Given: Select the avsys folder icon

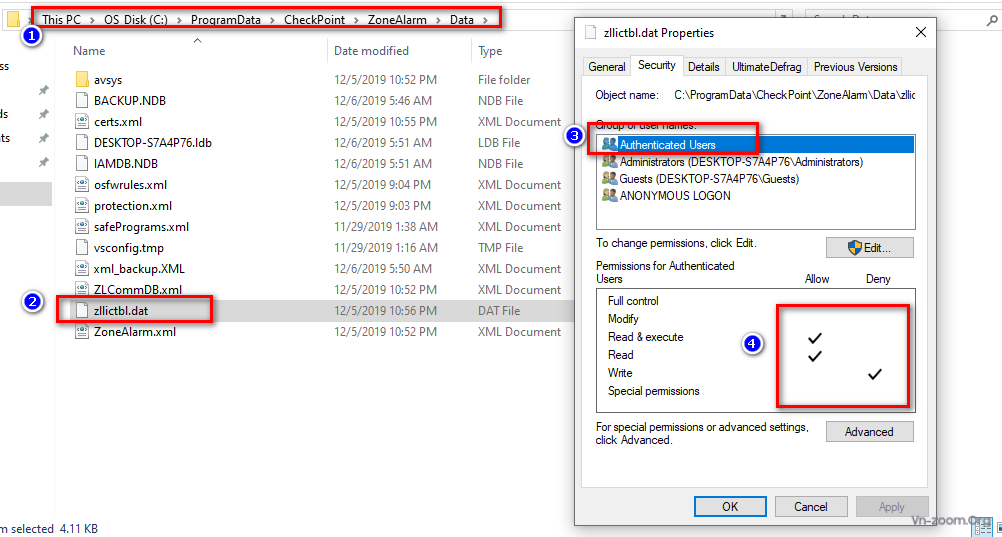Looking at the screenshot, I should pos(83,80).
